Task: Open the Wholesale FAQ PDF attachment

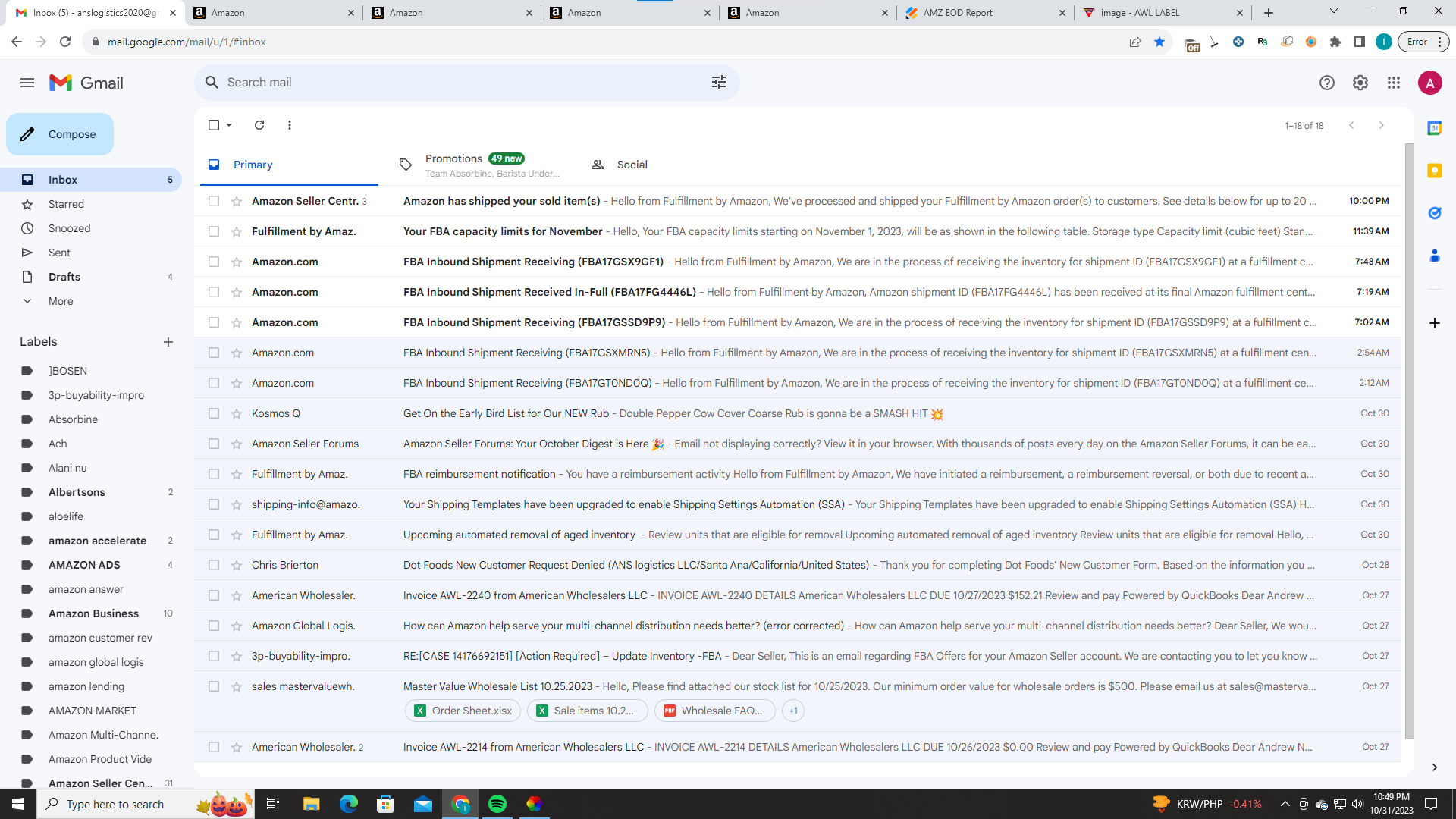Action: coord(714,711)
